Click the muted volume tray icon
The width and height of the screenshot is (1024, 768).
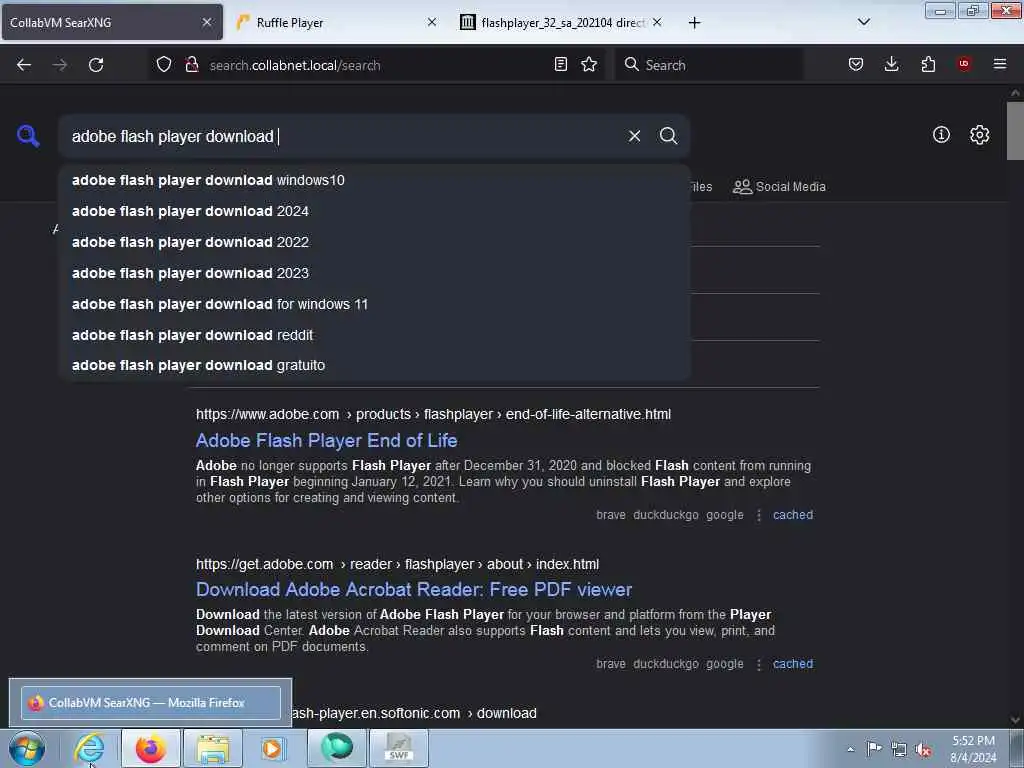[x=923, y=750]
